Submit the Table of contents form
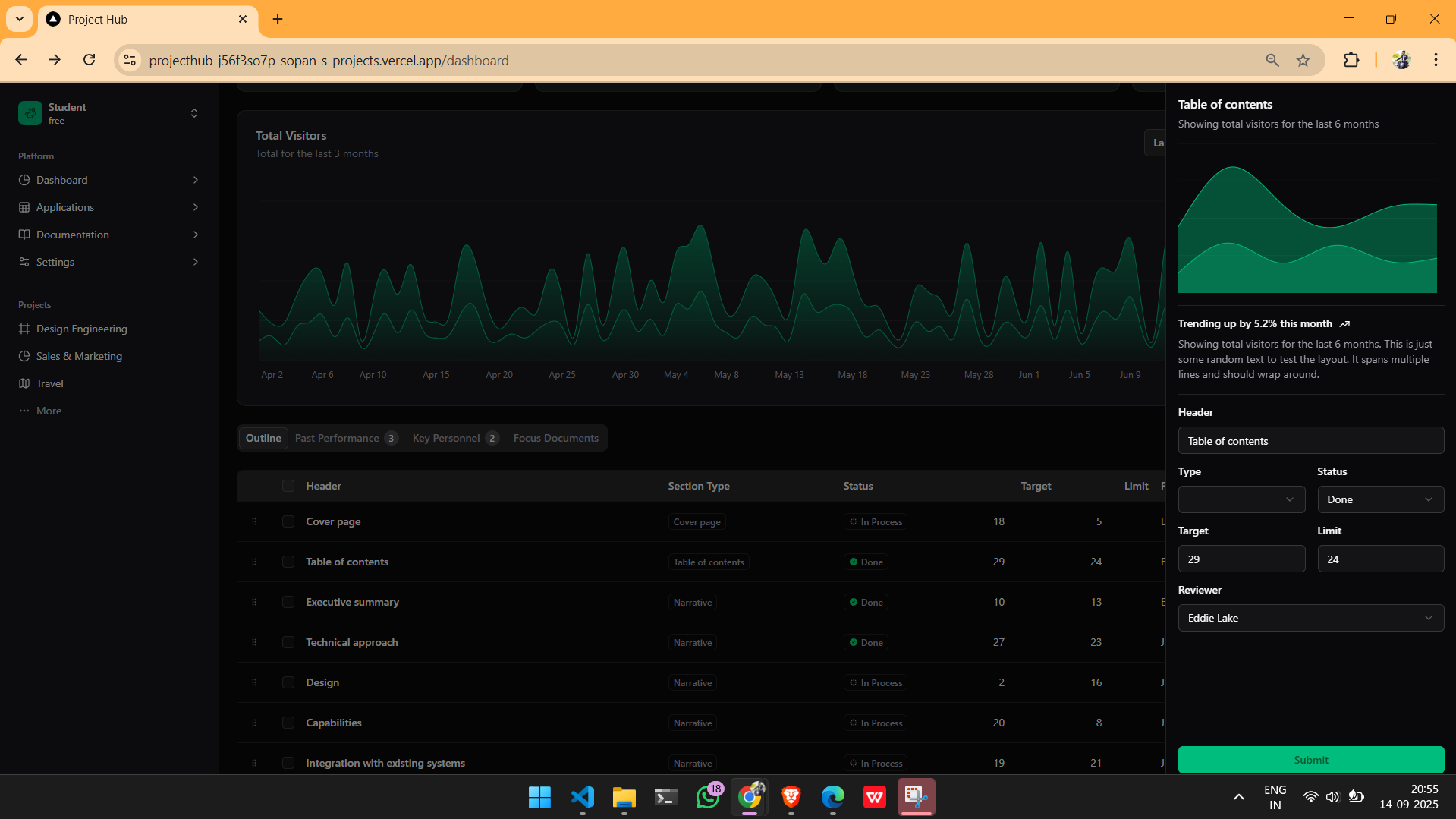 pos(1310,760)
